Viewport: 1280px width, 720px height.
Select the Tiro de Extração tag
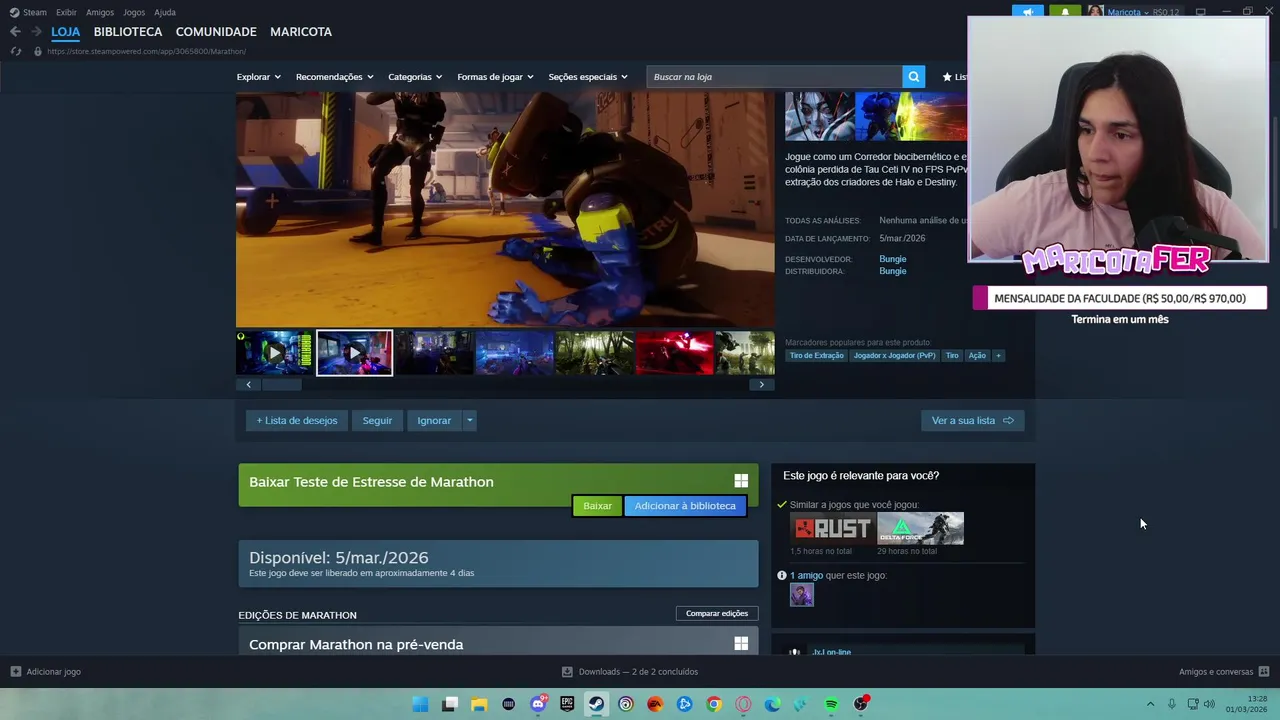(817, 355)
